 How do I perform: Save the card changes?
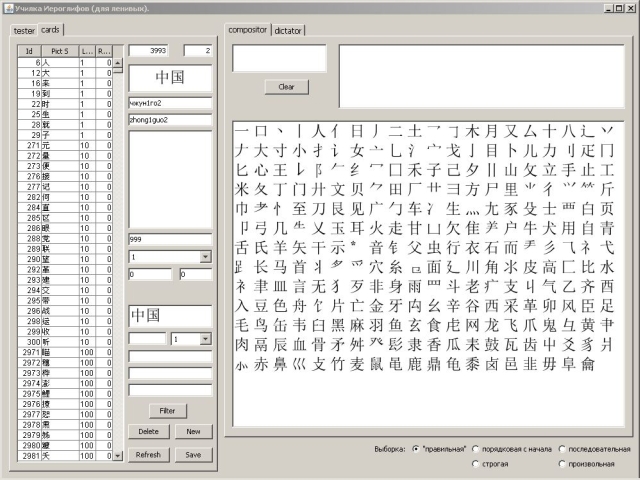[x=193, y=455]
